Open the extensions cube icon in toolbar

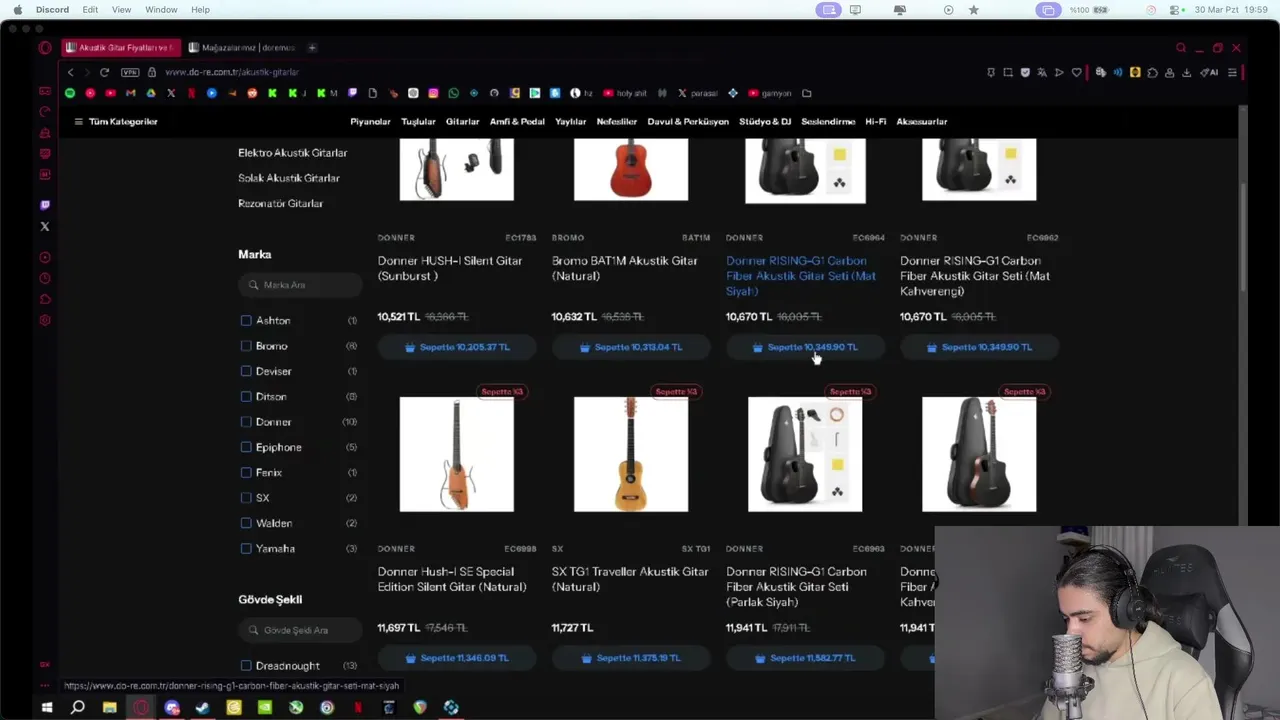coord(1152,72)
